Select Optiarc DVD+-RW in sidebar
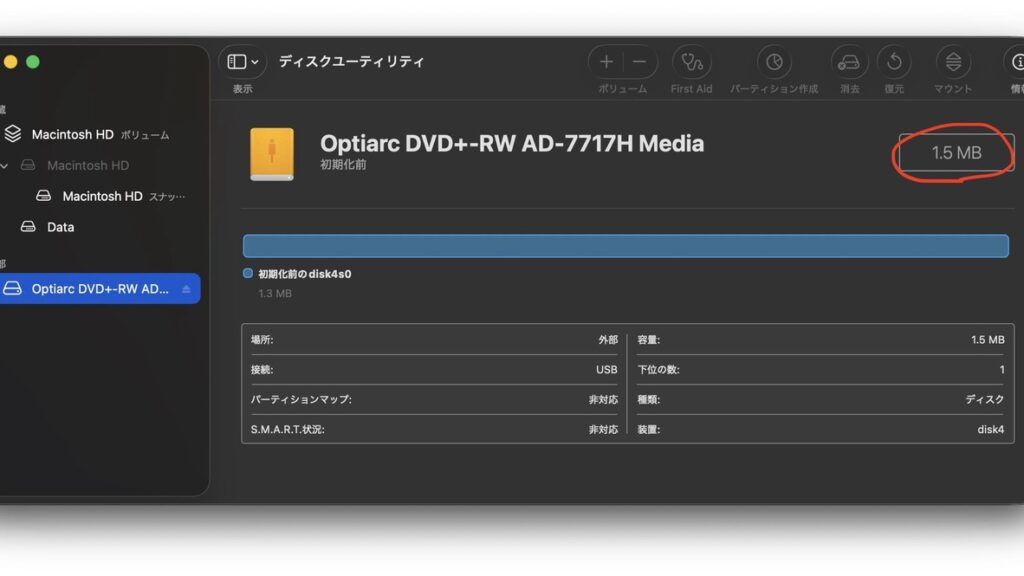1024x576 pixels. coord(99,289)
